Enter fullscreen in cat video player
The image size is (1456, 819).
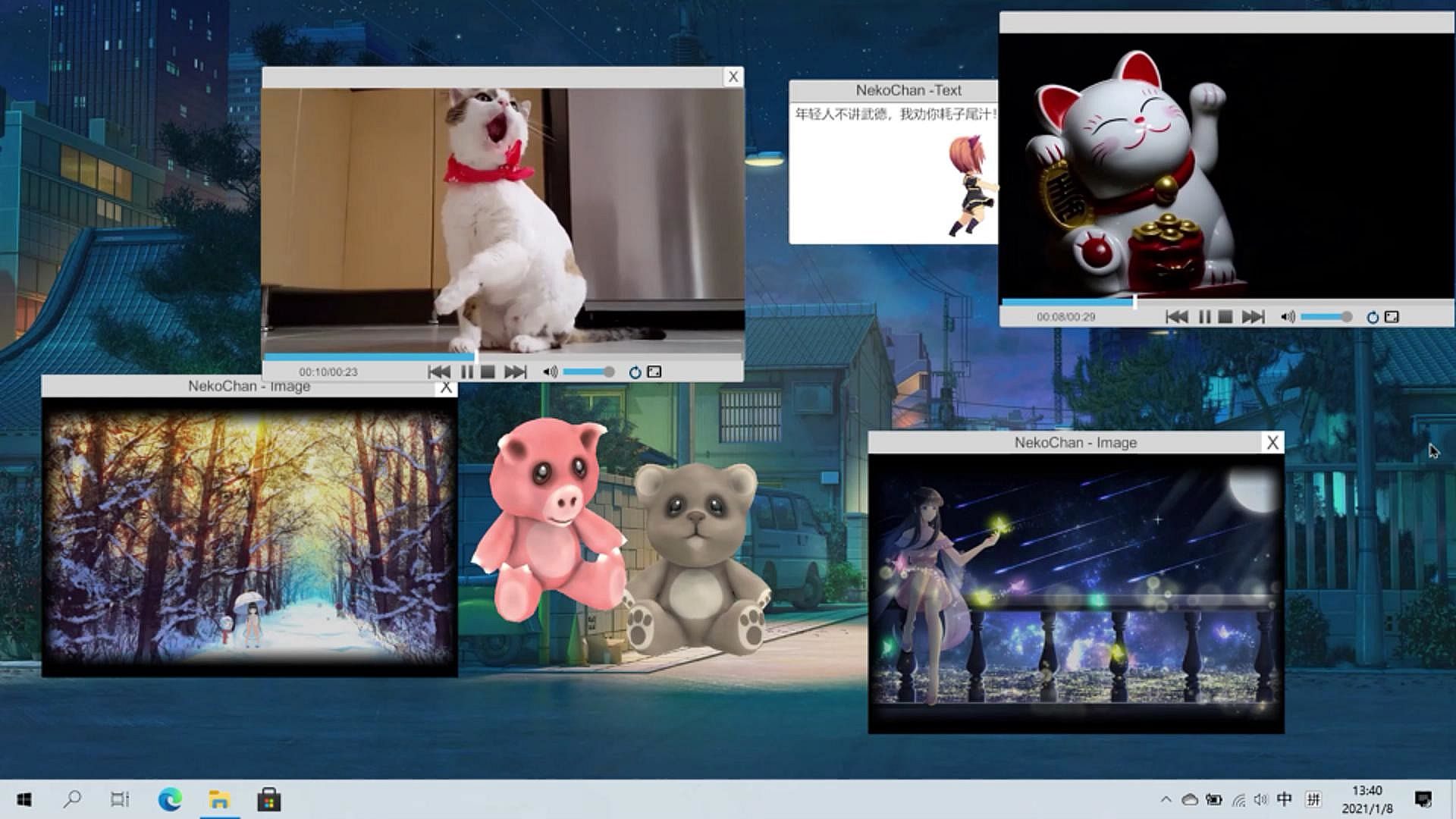pos(654,372)
